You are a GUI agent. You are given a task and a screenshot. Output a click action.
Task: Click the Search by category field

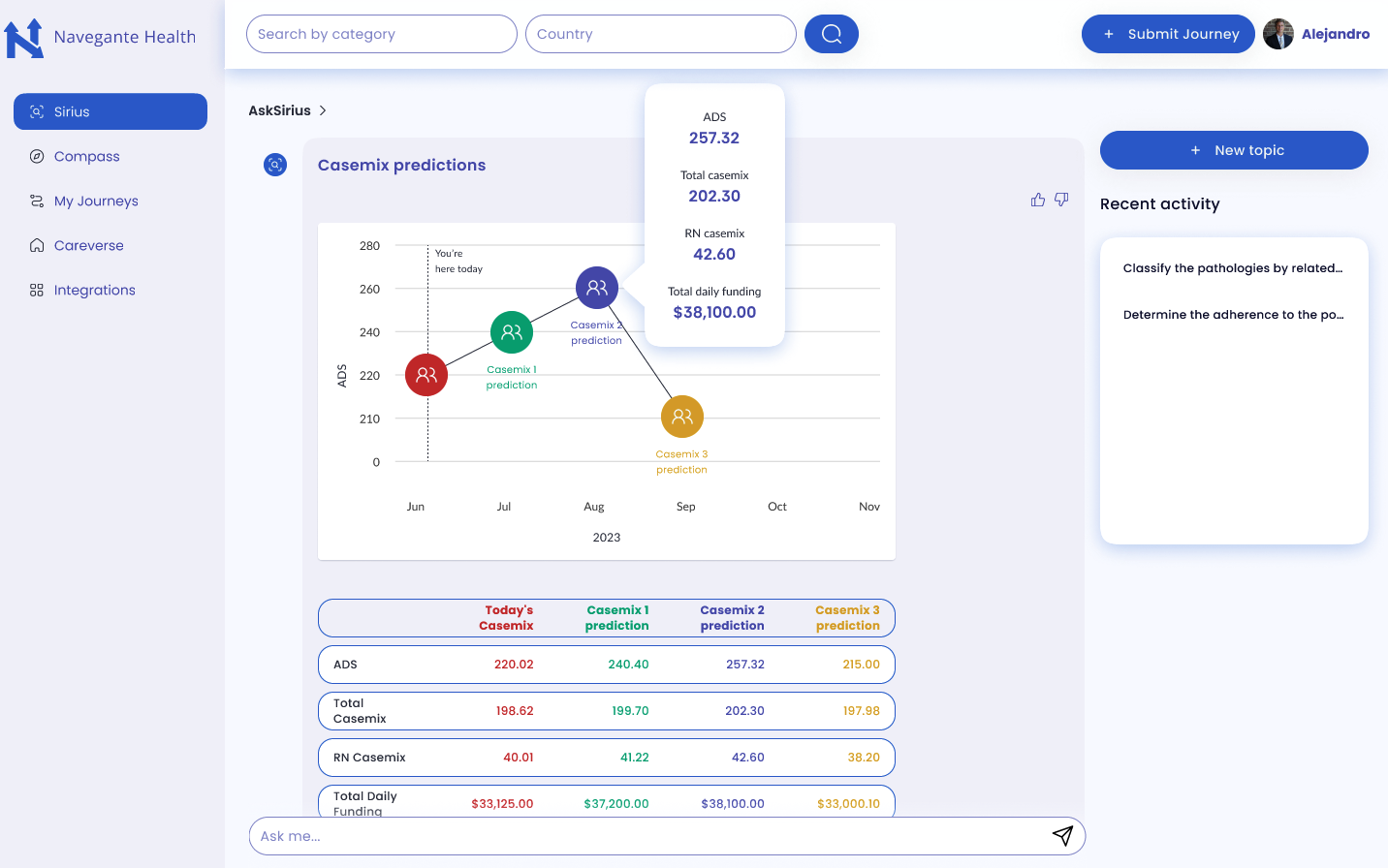tap(382, 34)
